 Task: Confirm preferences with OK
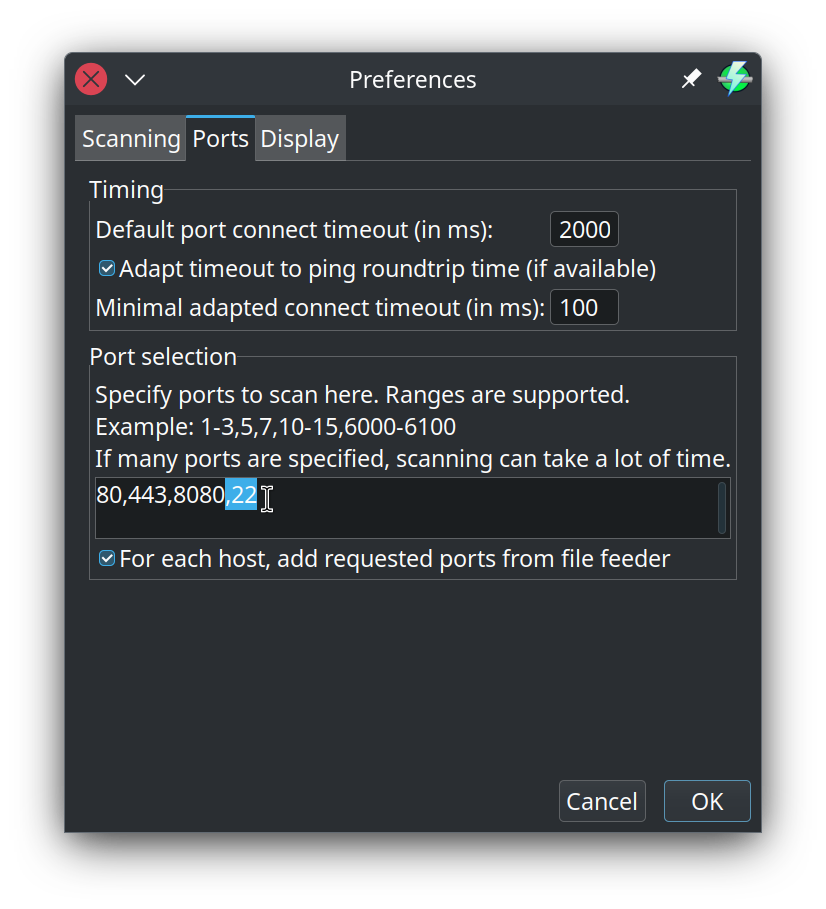[x=707, y=801]
